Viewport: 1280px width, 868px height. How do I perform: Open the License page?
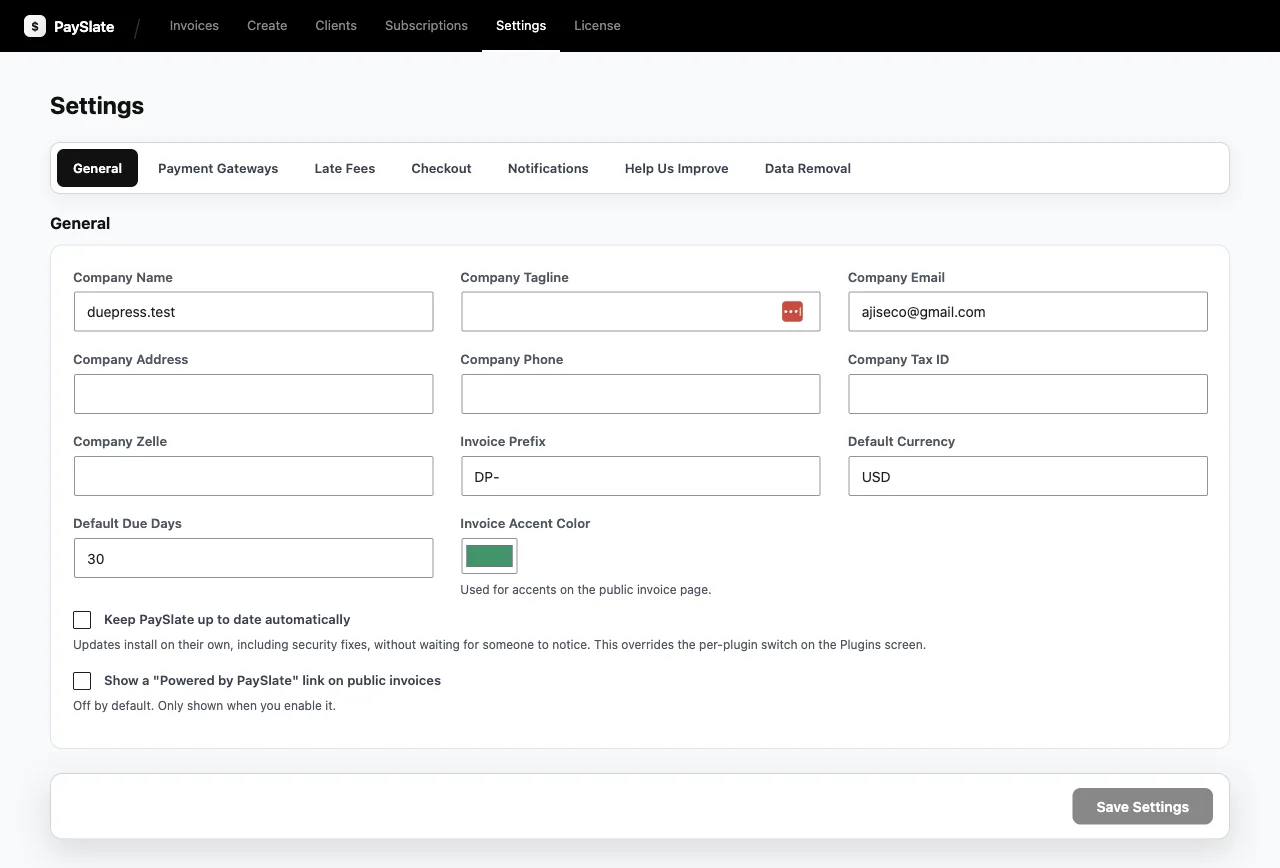pyautogui.click(x=597, y=26)
